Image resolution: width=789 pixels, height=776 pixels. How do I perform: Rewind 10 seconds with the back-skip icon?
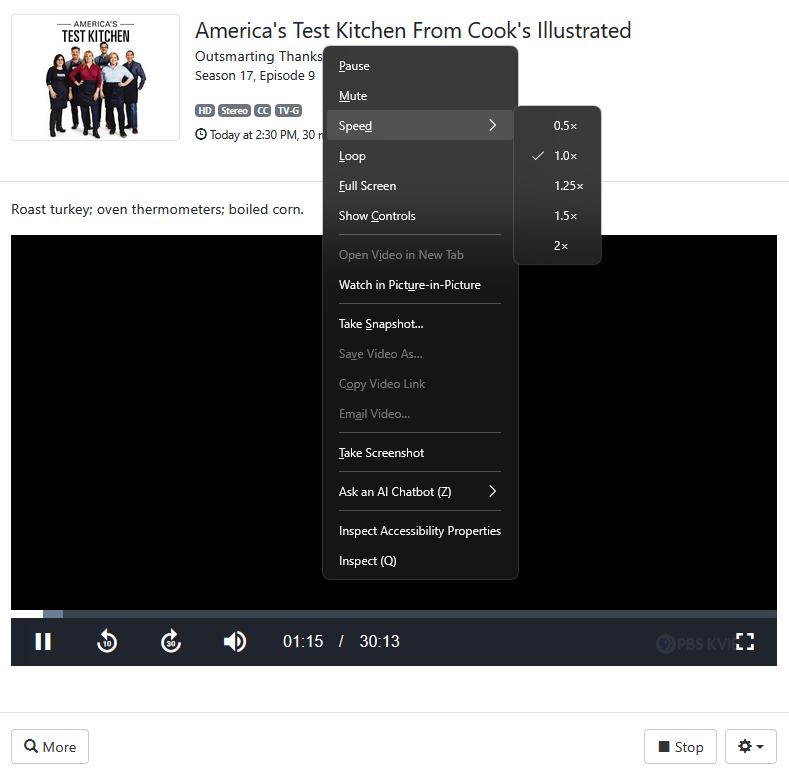coord(107,642)
